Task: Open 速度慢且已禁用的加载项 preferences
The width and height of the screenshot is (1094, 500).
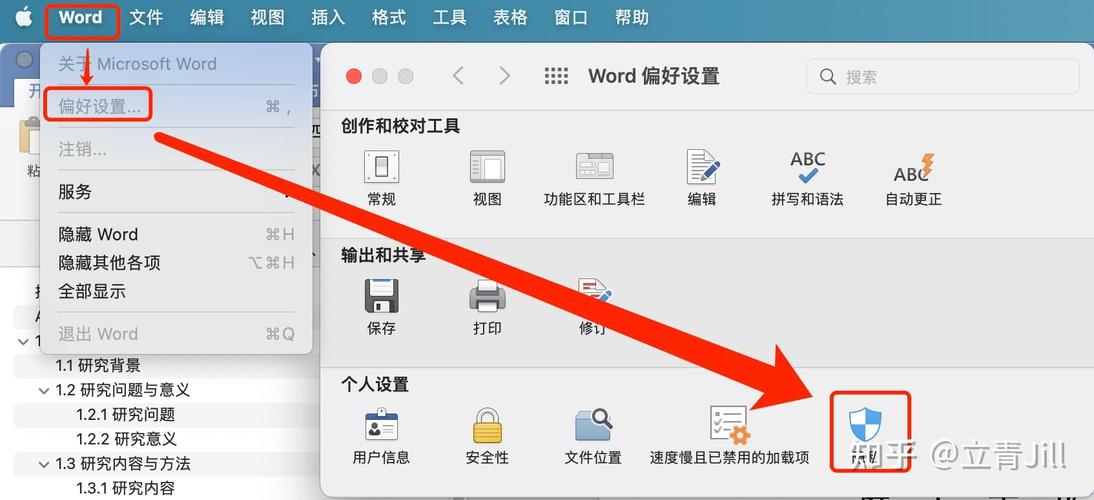Action: click(729, 425)
